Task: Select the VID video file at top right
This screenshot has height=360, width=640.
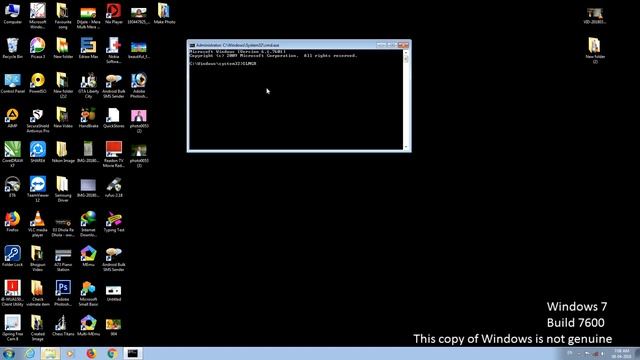Action: [594, 16]
